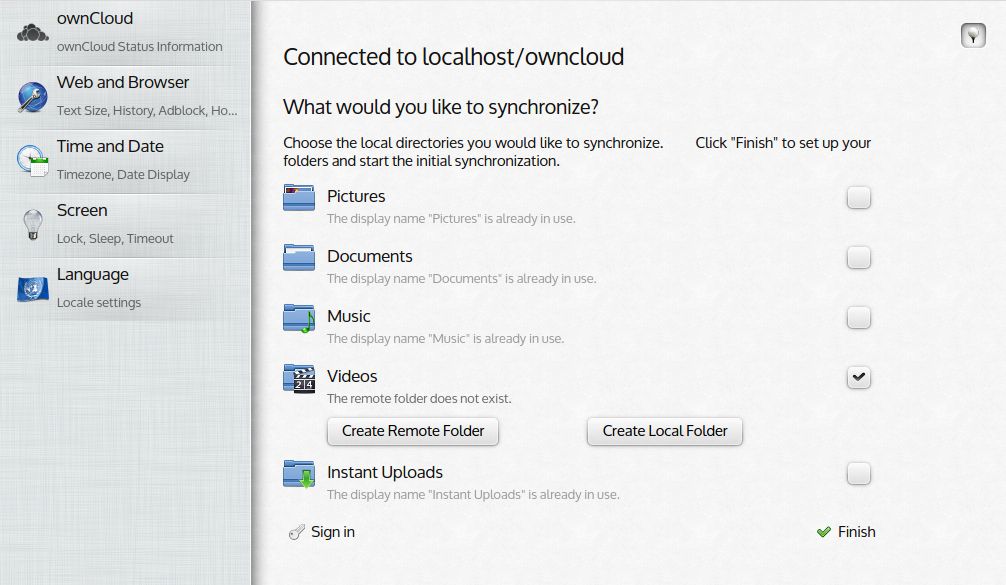Click the Create Remote Folder button
The width and height of the screenshot is (1006, 585).
click(x=413, y=431)
